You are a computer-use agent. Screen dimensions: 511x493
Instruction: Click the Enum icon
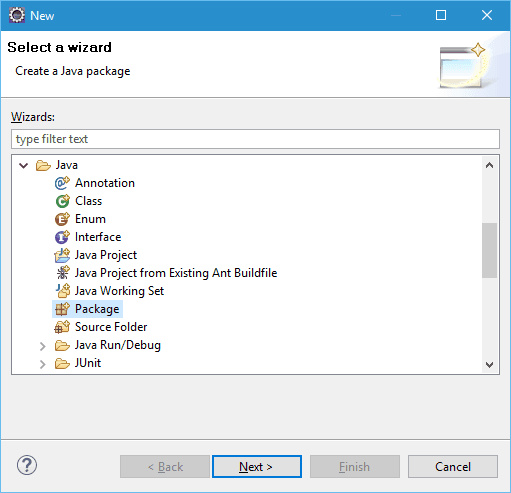point(62,219)
